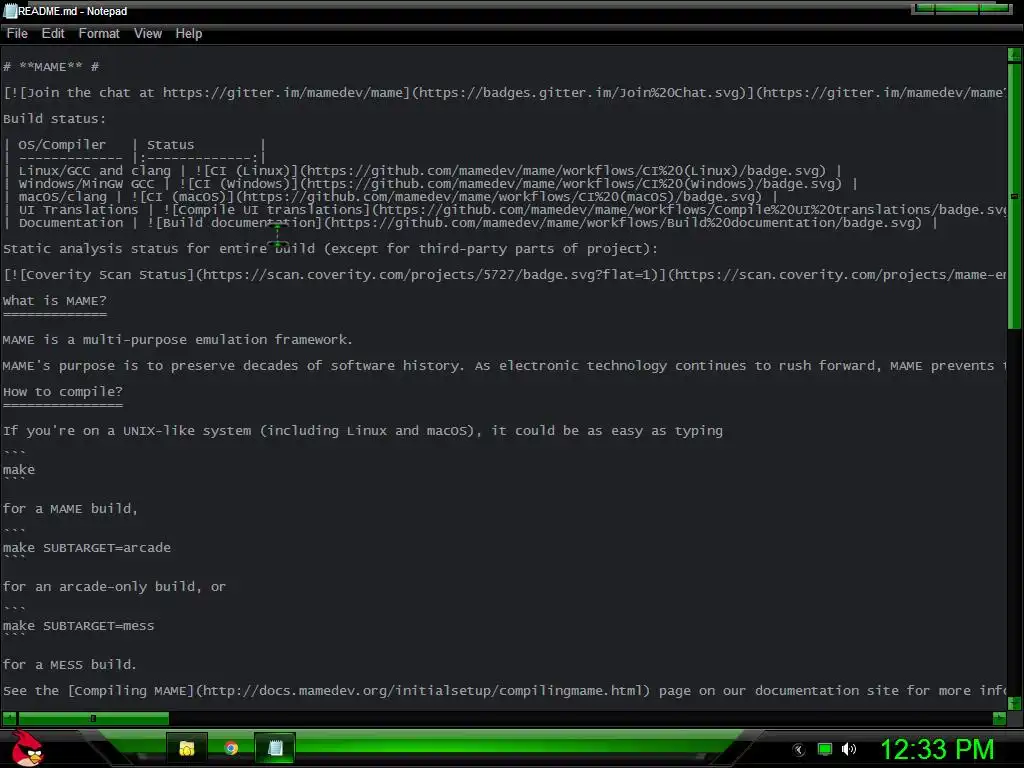Open the Angry Birds start button
Viewport: 1024px width, 768px height.
point(27,748)
